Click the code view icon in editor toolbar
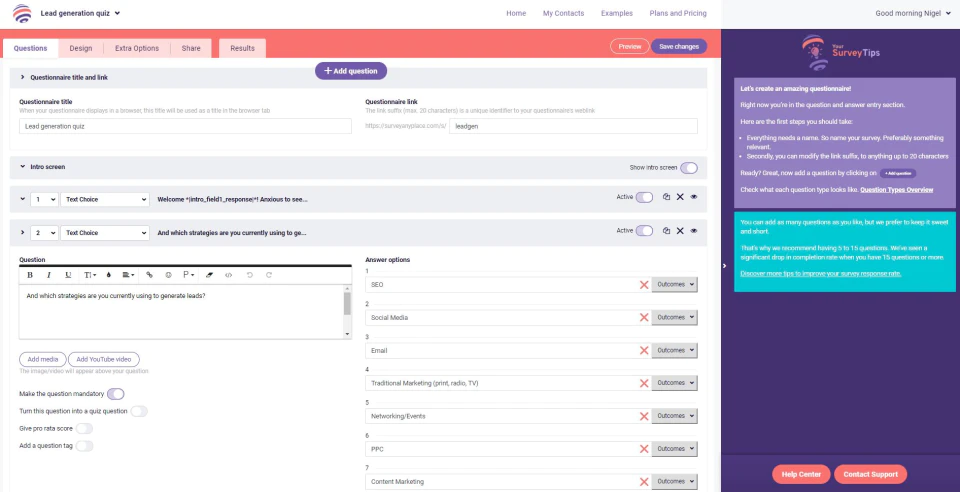This screenshot has height=492, width=960. (229, 274)
